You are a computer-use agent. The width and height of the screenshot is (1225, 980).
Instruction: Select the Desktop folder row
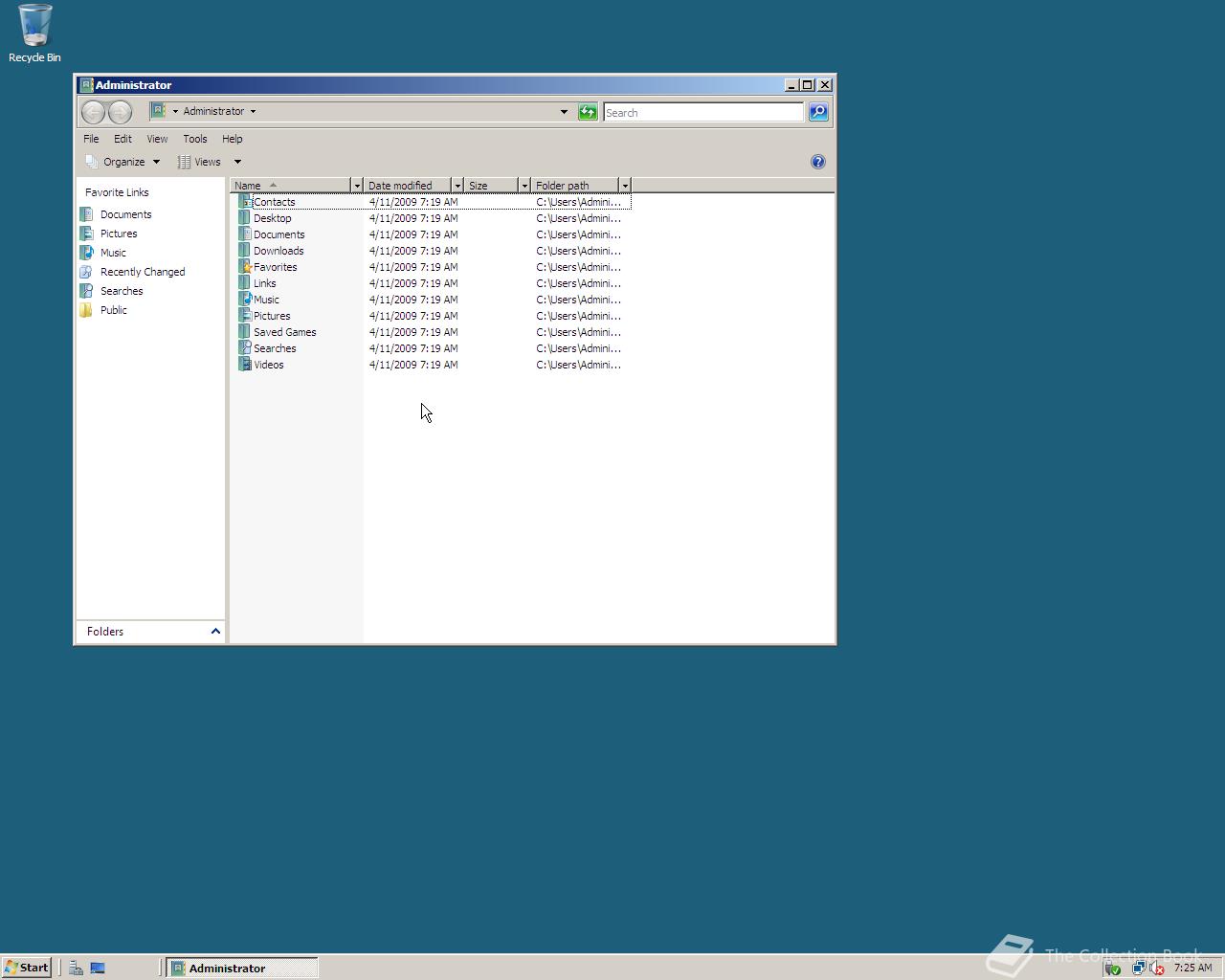click(x=434, y=218)
